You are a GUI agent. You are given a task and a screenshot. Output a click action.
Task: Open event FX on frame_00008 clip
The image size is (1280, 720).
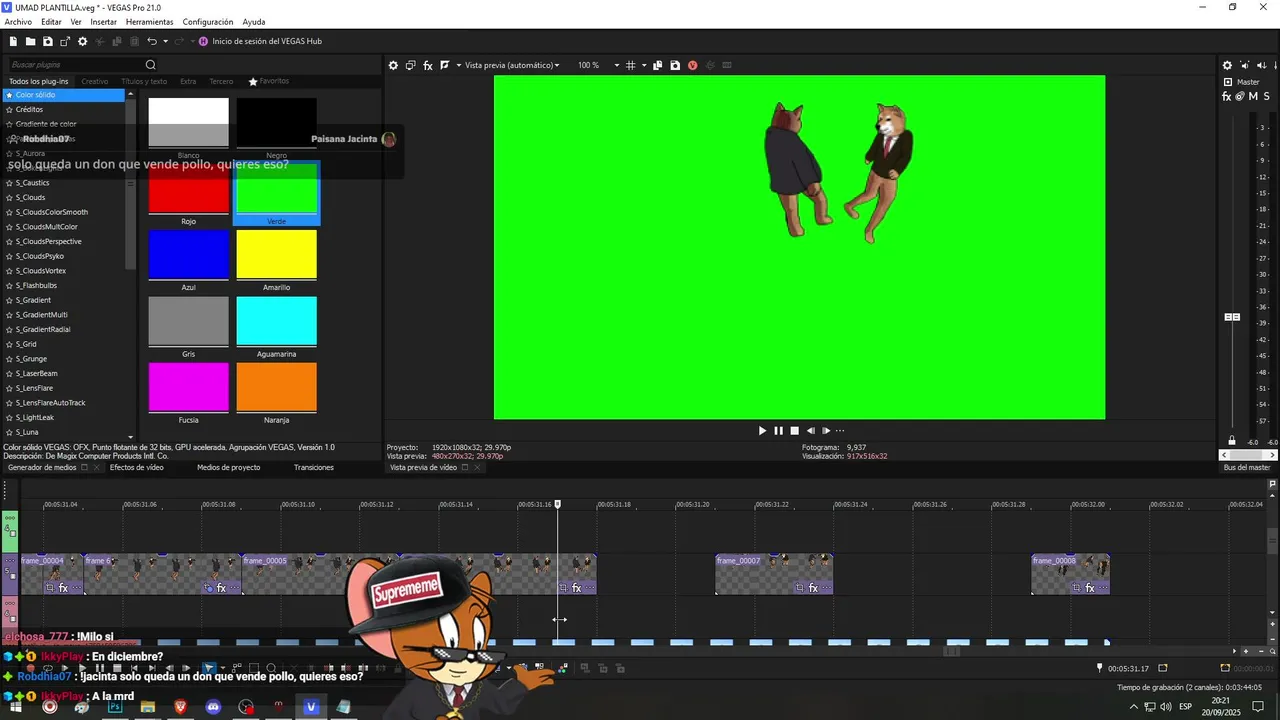pos(1091,588)
